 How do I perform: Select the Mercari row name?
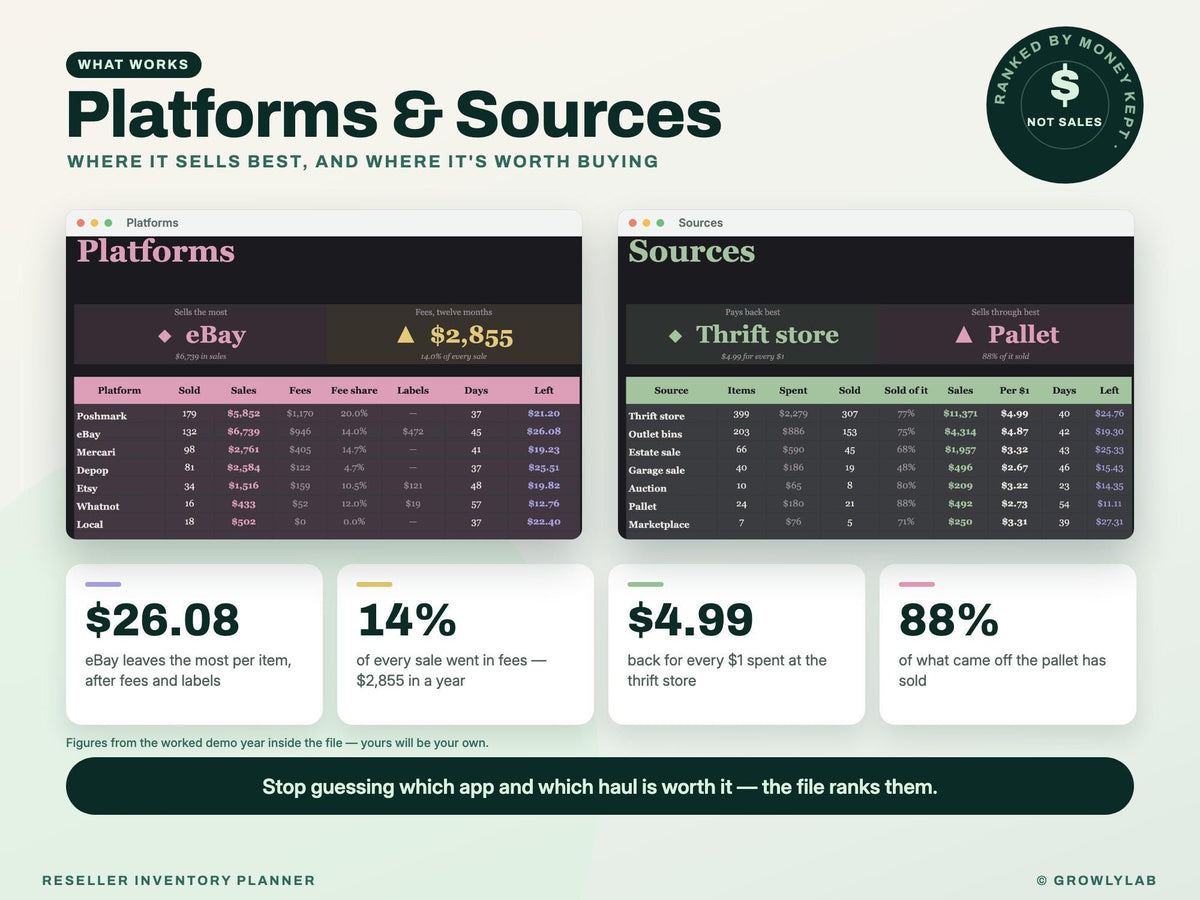95,452
